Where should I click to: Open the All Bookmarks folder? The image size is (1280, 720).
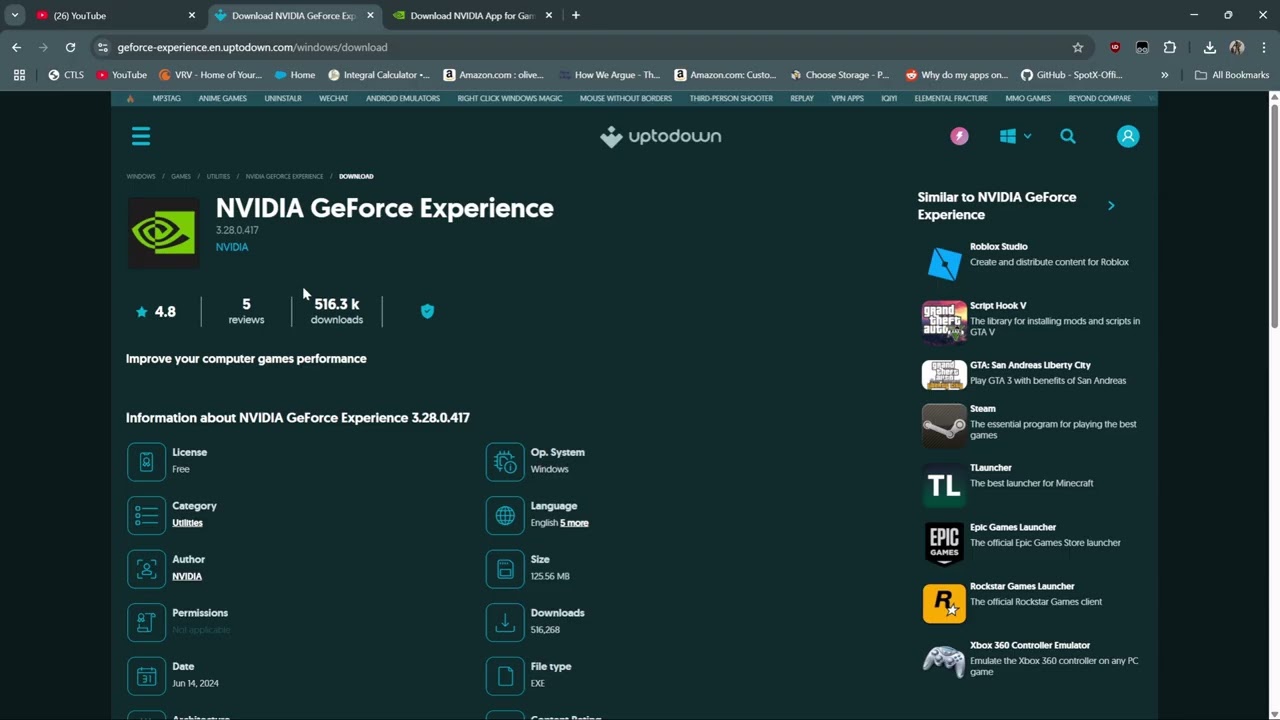pyautogui.click(x=1232, y=75)
